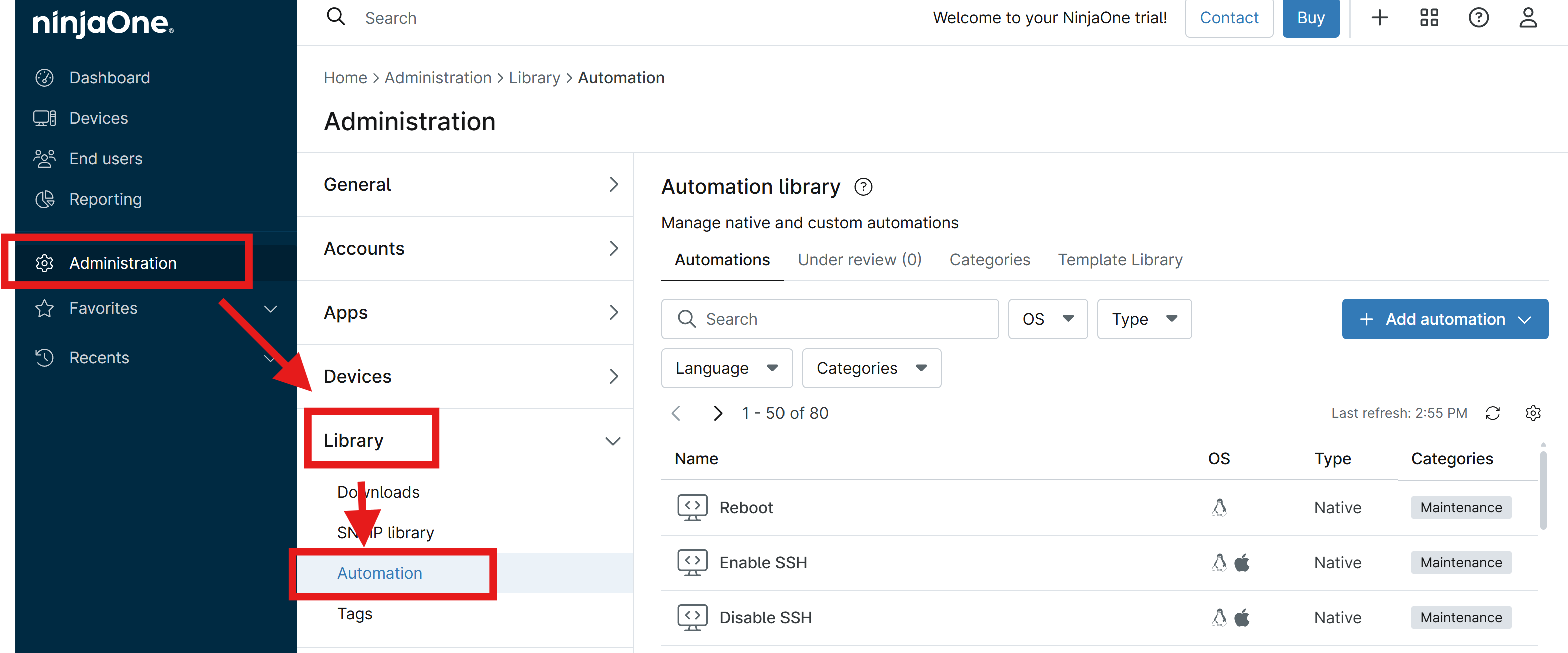Viewport: 1568px width, 653px height.
Task: Click the Reporting pie chart icon
Action: tap(45, 199)
